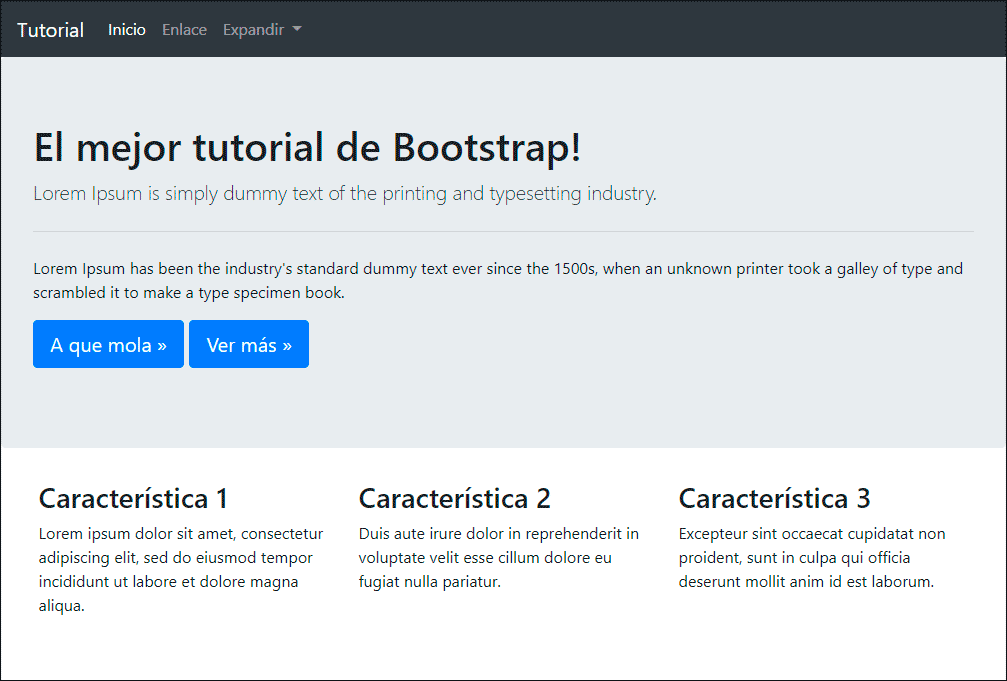Click the "Lorem Ipsum is simply dummy text" subtitle
This screenshot has width=1007, height=681.
tap(345, 193)
